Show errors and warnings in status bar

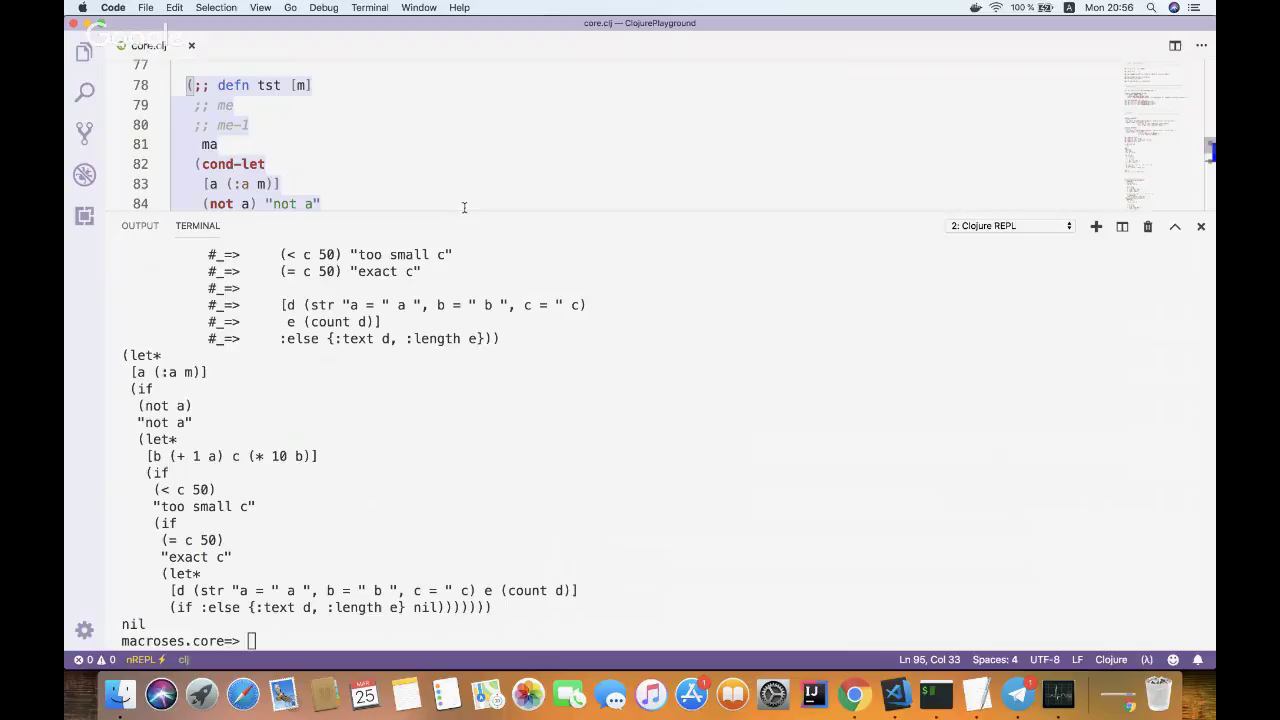(x=95, y=660)
